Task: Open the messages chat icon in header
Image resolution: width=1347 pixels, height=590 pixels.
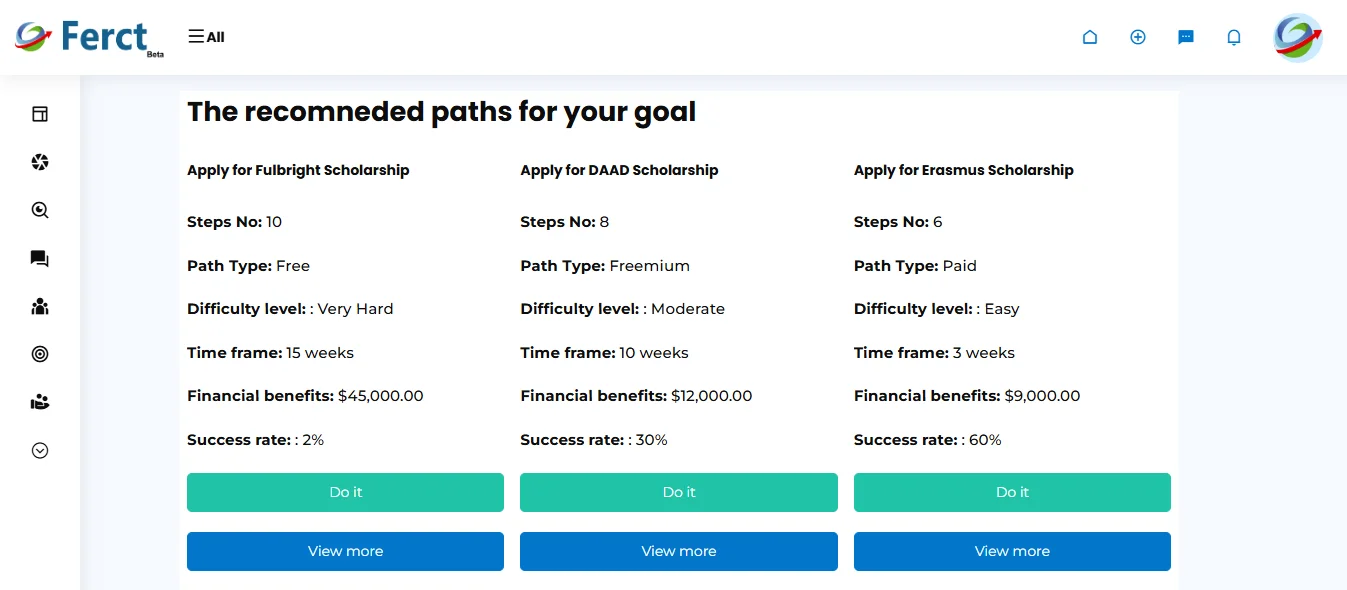Action: pos(1186,37)
